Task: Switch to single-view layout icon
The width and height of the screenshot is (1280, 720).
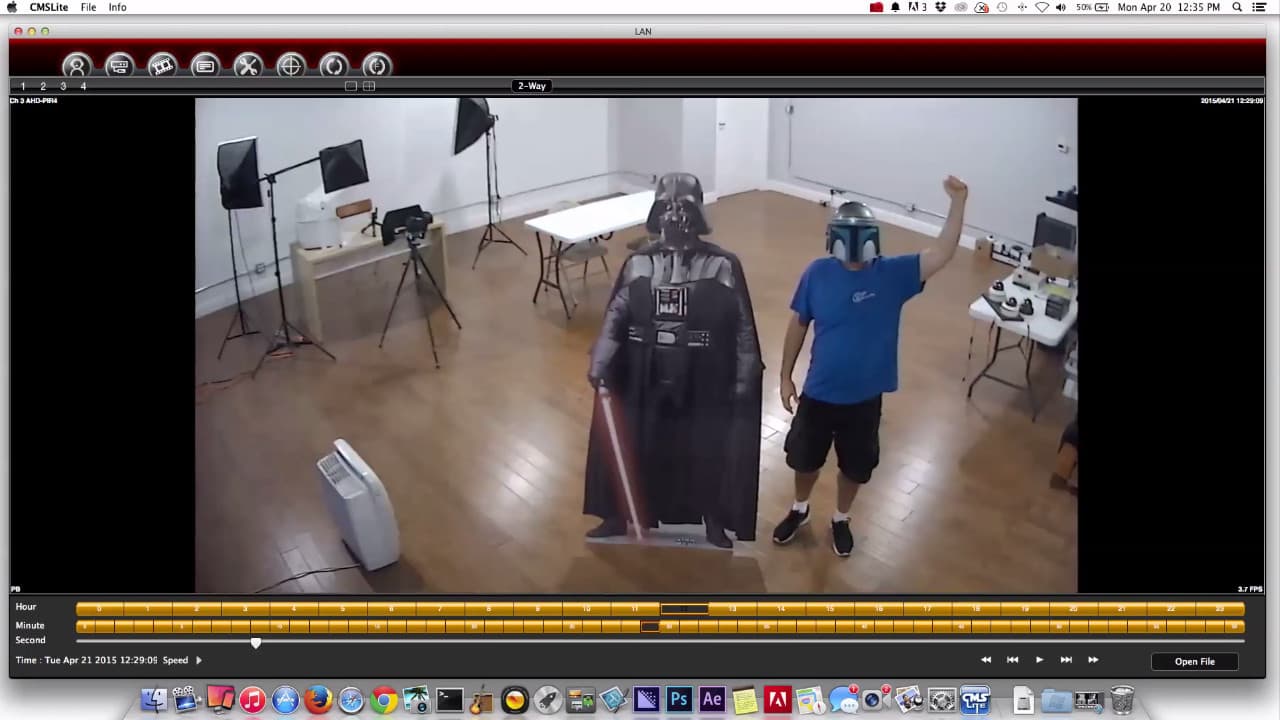Action: [x=351, y=86]
